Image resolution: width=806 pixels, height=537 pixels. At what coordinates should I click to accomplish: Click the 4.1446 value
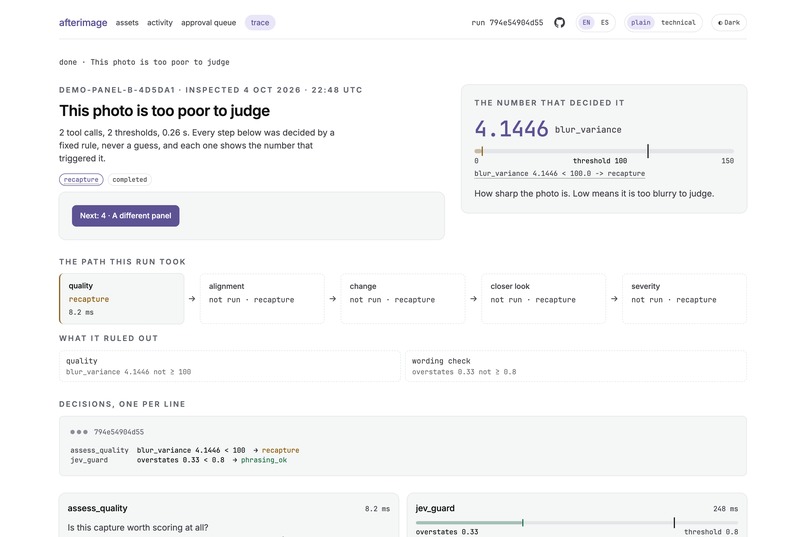[x=511, y=128]
